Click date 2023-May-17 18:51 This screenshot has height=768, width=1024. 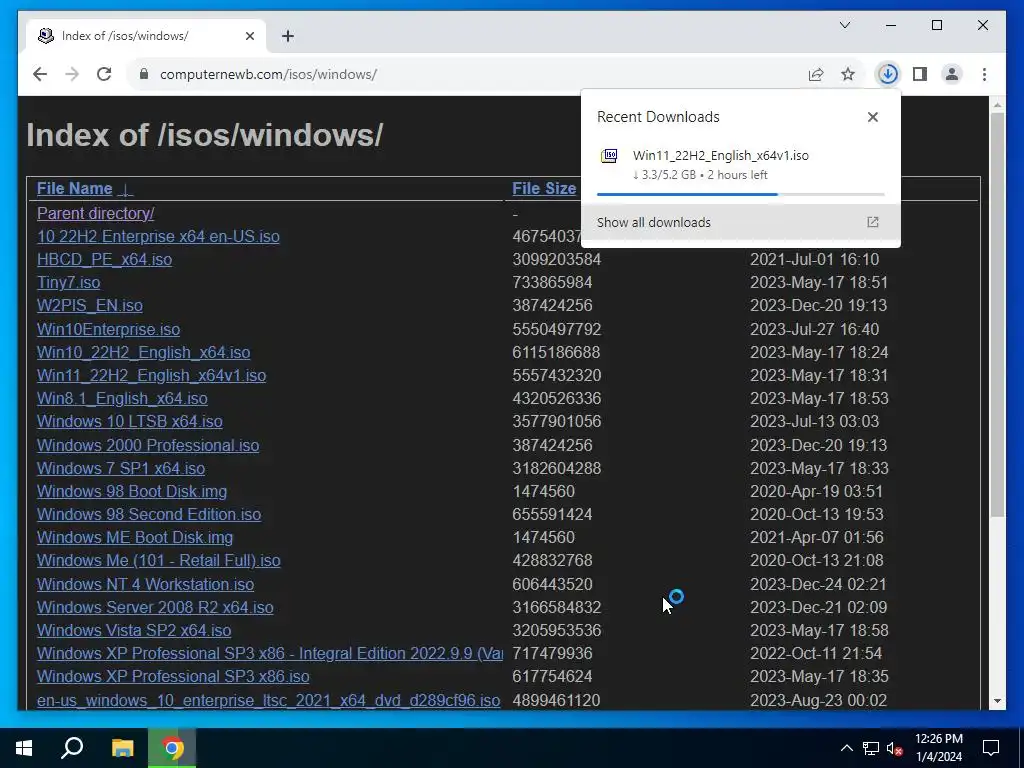pos(819,282)
